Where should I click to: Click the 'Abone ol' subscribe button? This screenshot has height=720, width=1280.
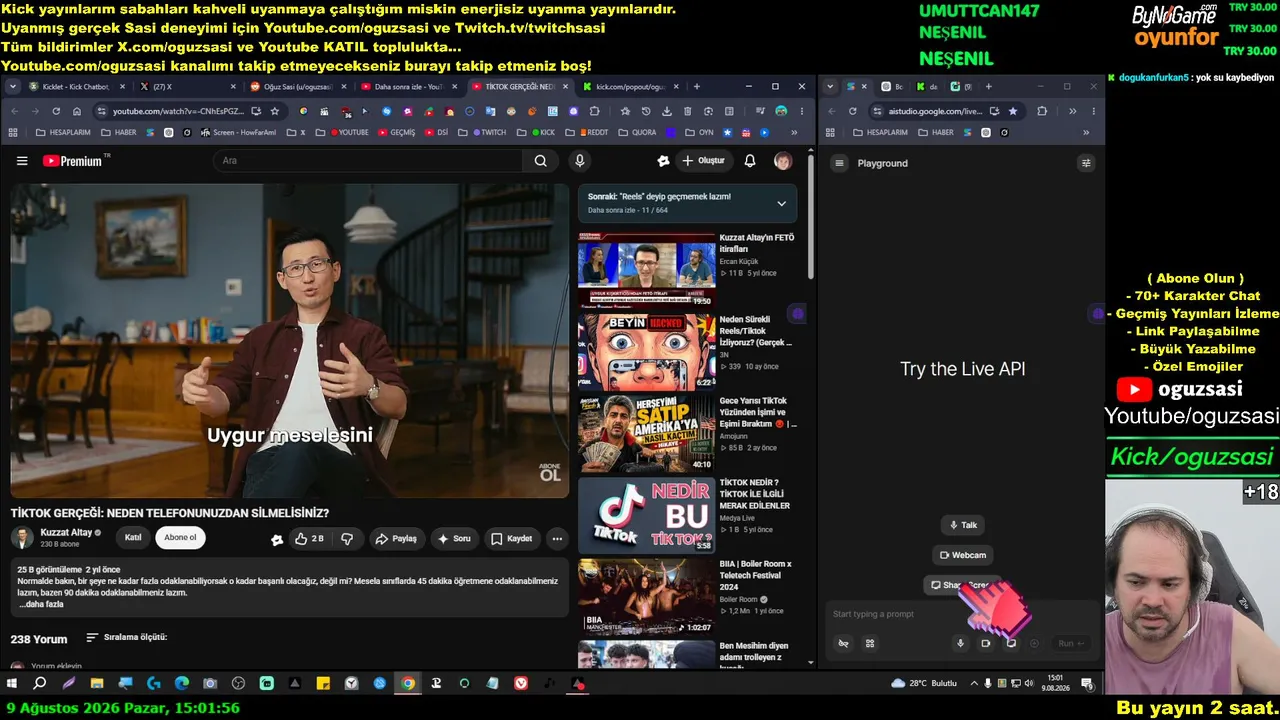(x=180, y=538)
